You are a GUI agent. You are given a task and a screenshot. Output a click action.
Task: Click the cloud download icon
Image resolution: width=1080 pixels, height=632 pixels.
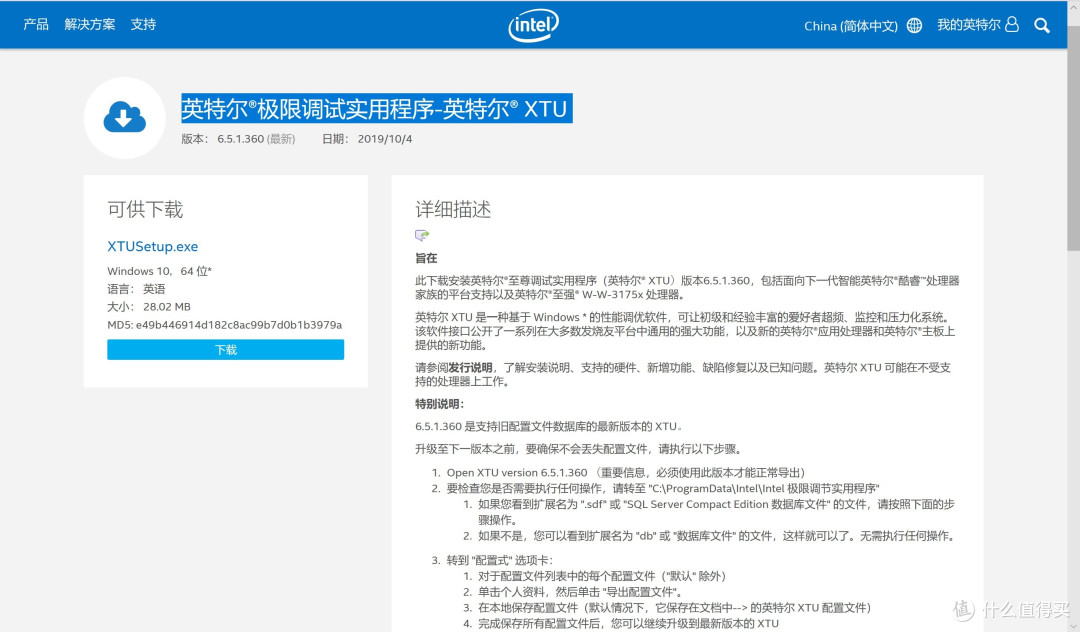(x=125, y=117)
